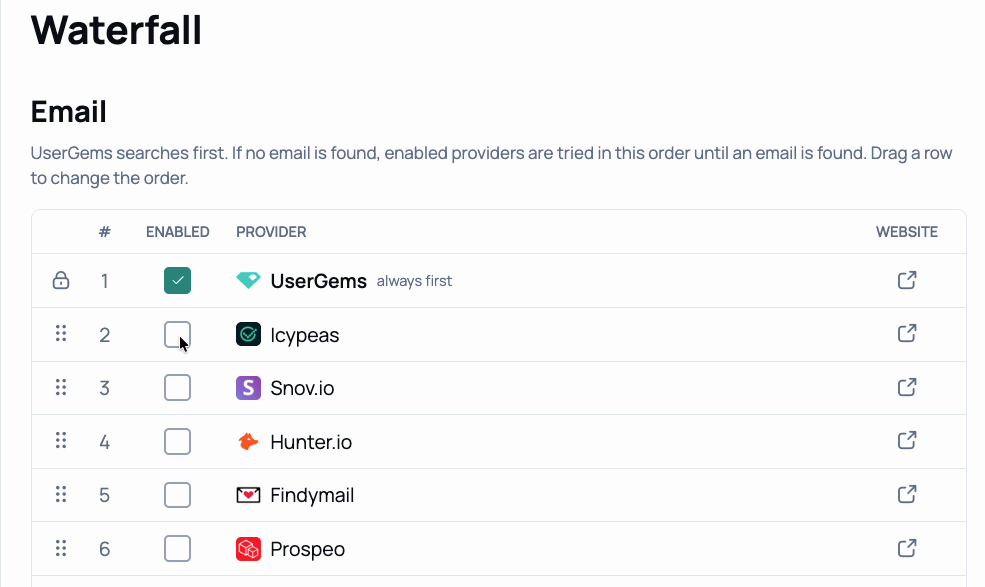Enable the Snov.io provider checkbox

click(x=177, y=388)
